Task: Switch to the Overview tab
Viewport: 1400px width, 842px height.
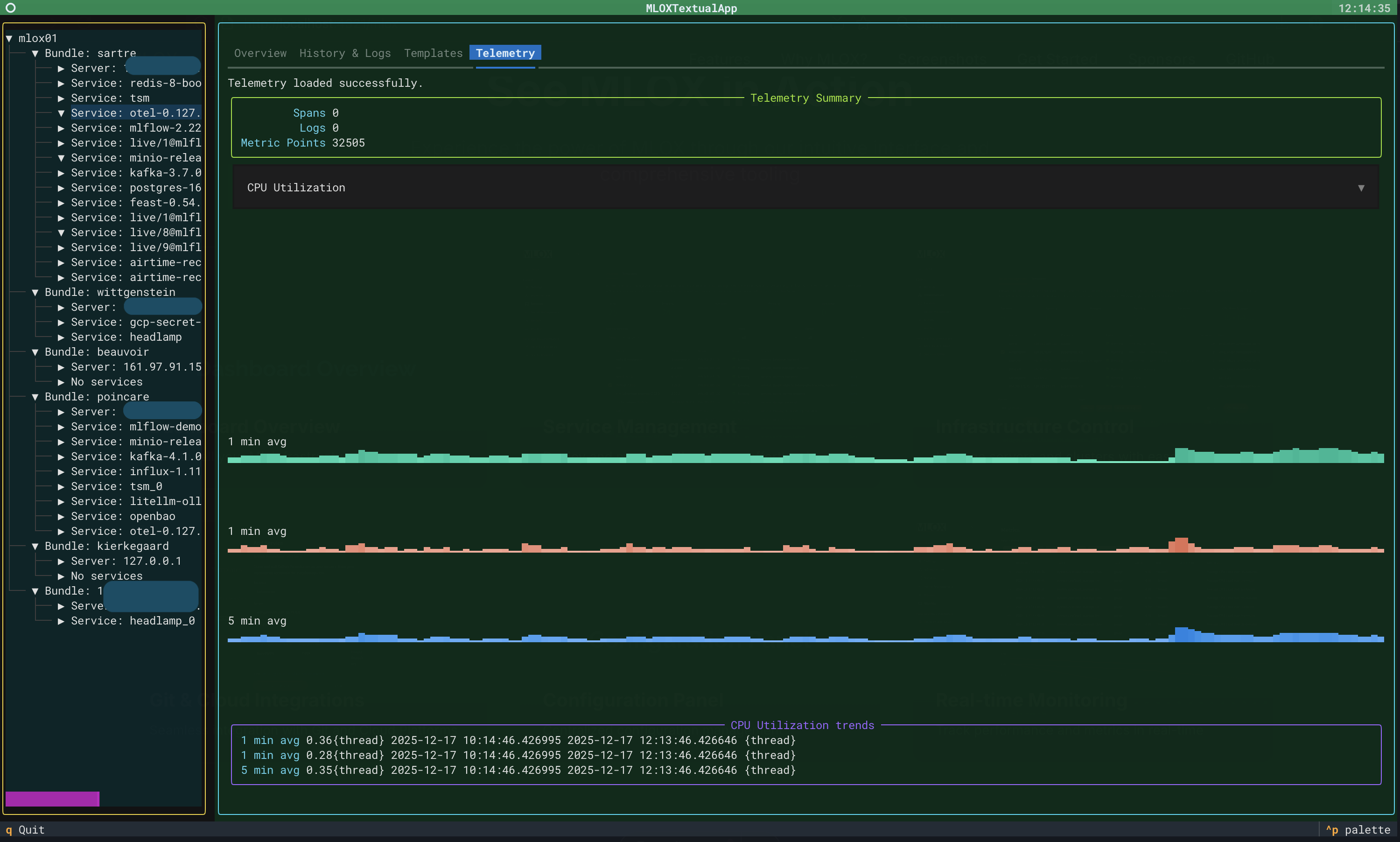Action: [x=260, y=53]
